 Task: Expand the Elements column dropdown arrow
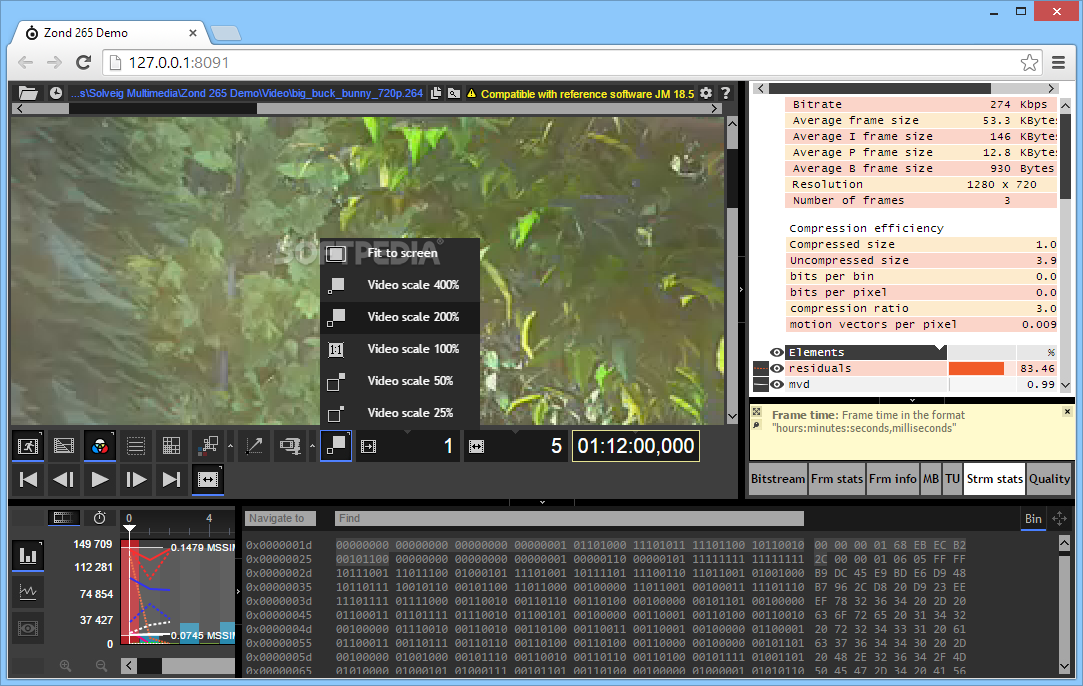[x=940, y=347]
